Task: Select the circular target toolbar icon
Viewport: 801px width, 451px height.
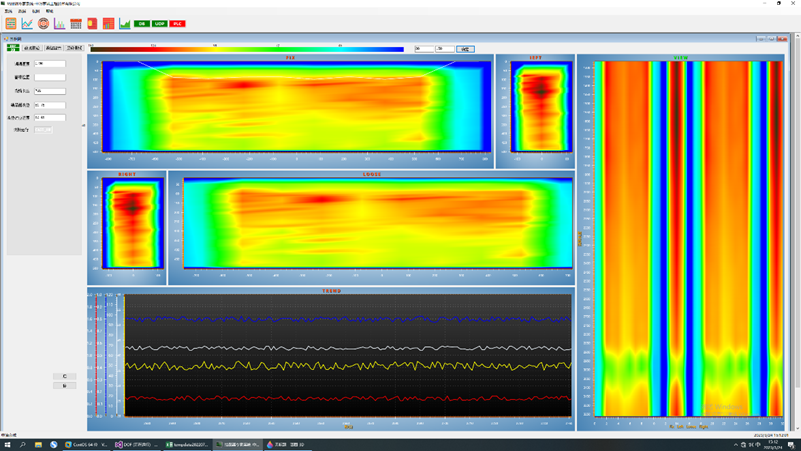Action: (x=43, y=23)
